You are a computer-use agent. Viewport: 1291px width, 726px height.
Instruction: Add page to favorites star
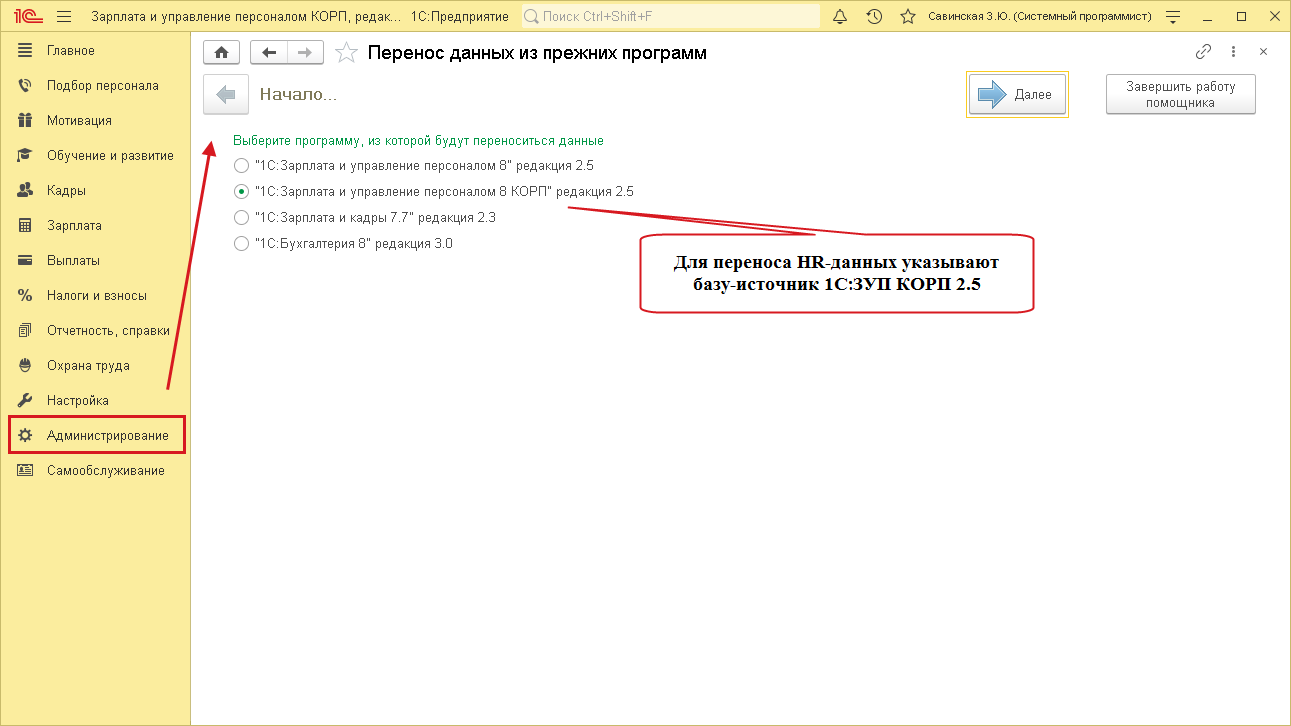click(346, 53)
